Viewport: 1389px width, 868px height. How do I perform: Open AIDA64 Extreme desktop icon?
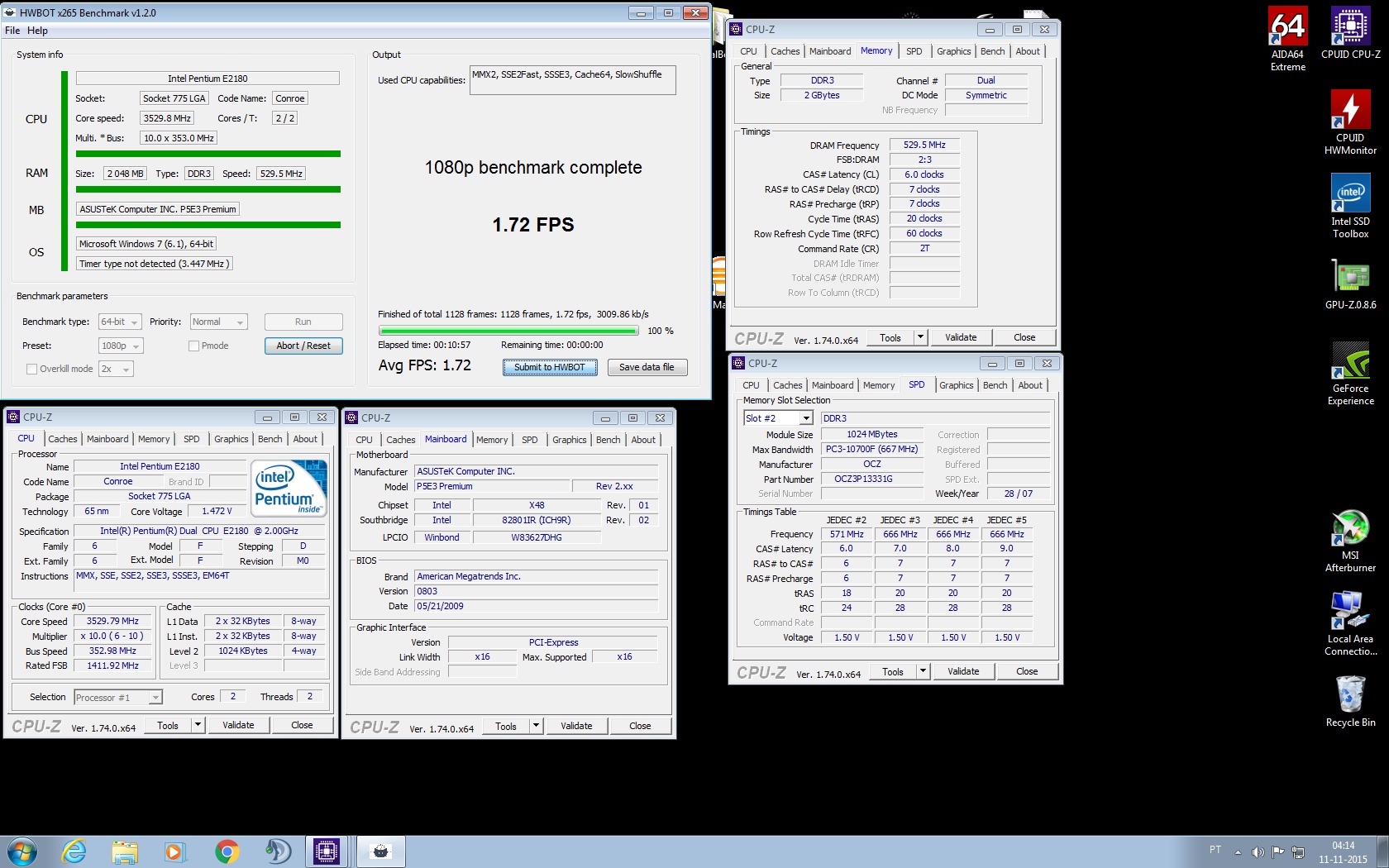1287,40
